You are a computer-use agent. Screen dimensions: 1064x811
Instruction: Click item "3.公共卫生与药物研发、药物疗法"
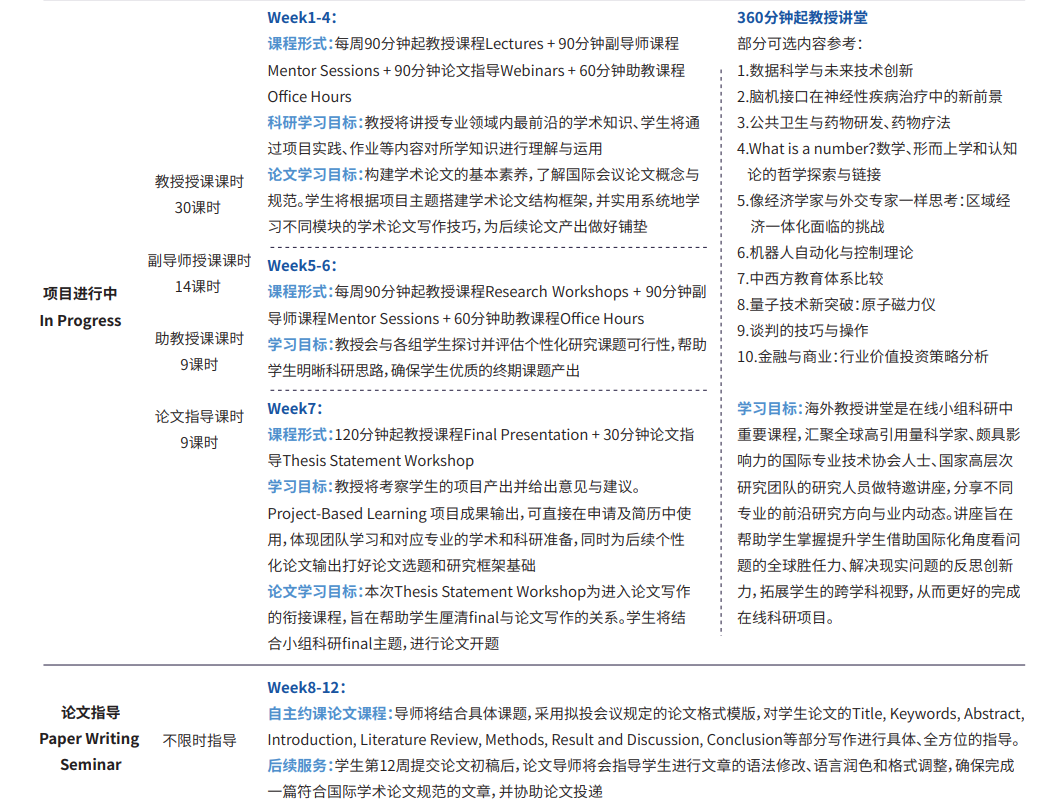pos(843,122)
